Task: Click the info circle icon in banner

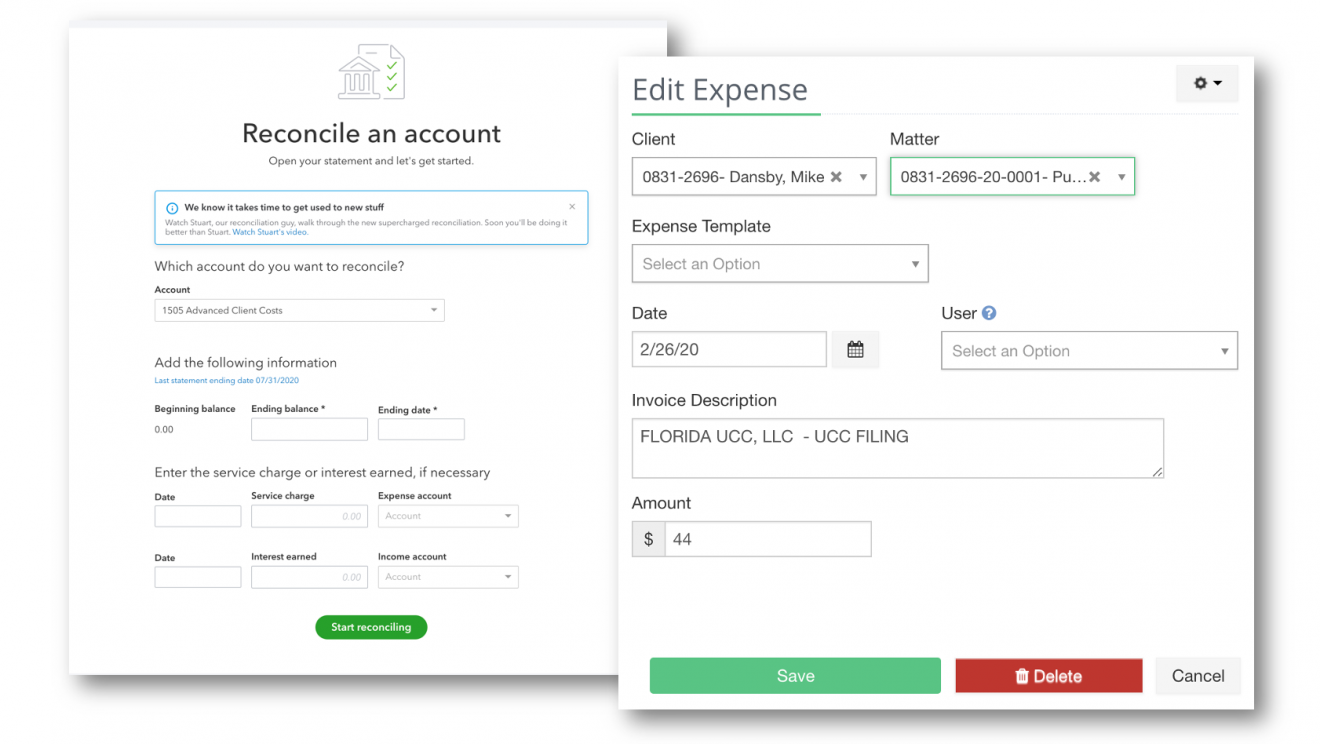Action: (172, 209)
